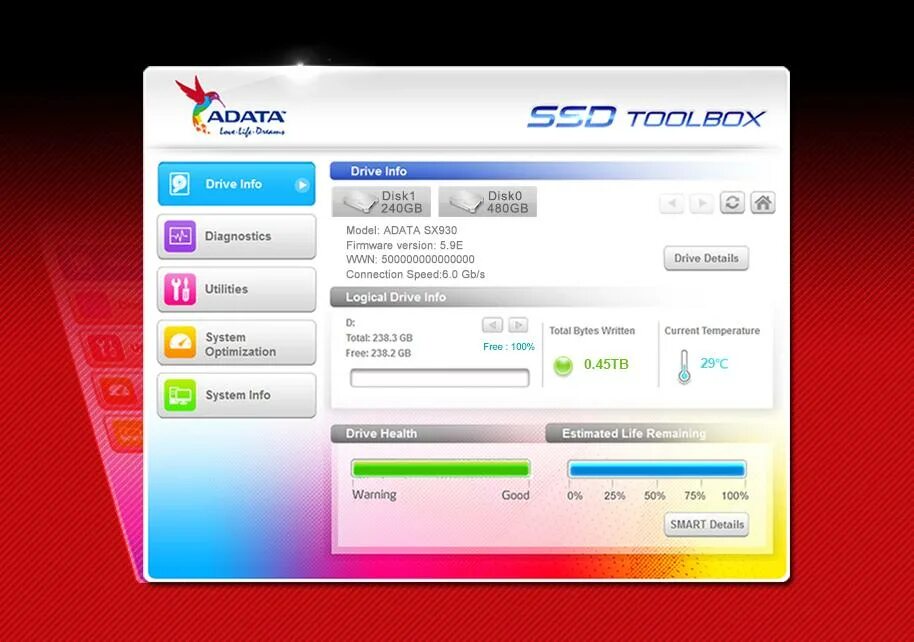Open the Utilities section

[236, 289]
